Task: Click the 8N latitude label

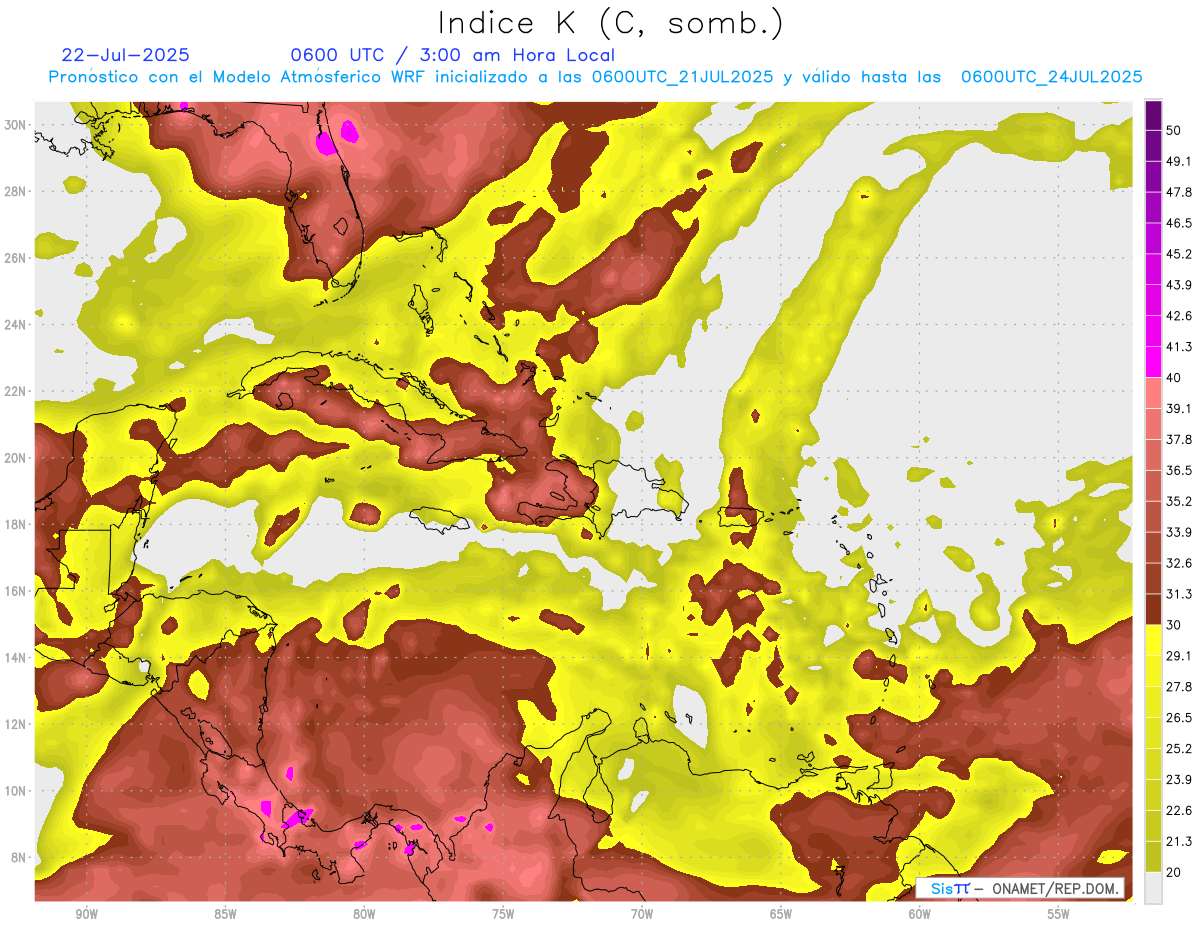Action: [19, 858]
